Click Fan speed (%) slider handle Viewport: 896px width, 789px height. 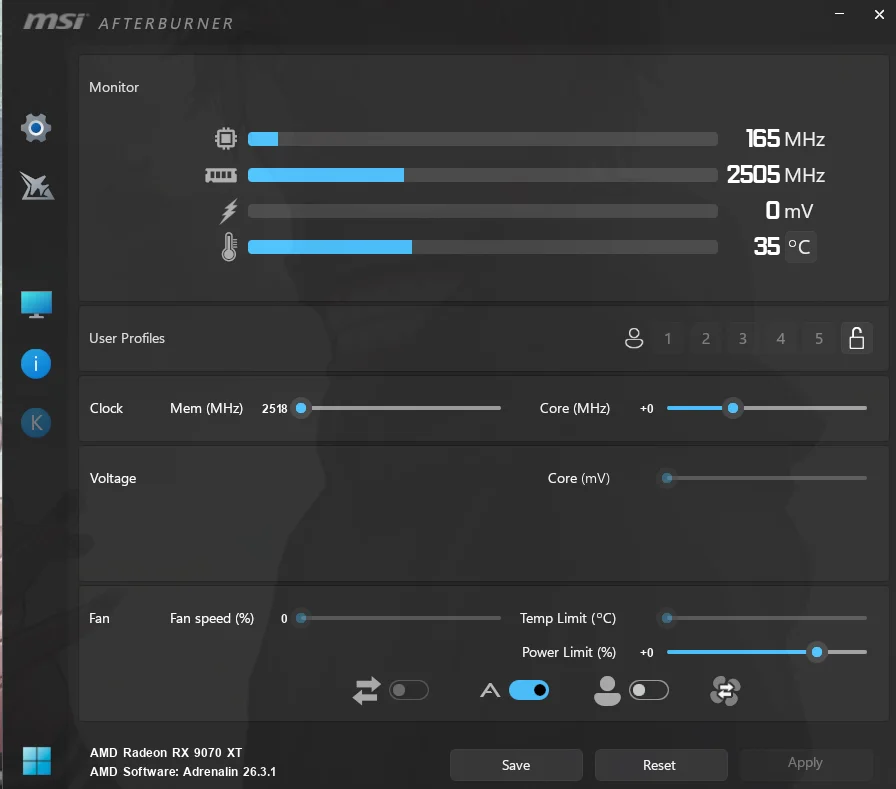coord(301,618)
